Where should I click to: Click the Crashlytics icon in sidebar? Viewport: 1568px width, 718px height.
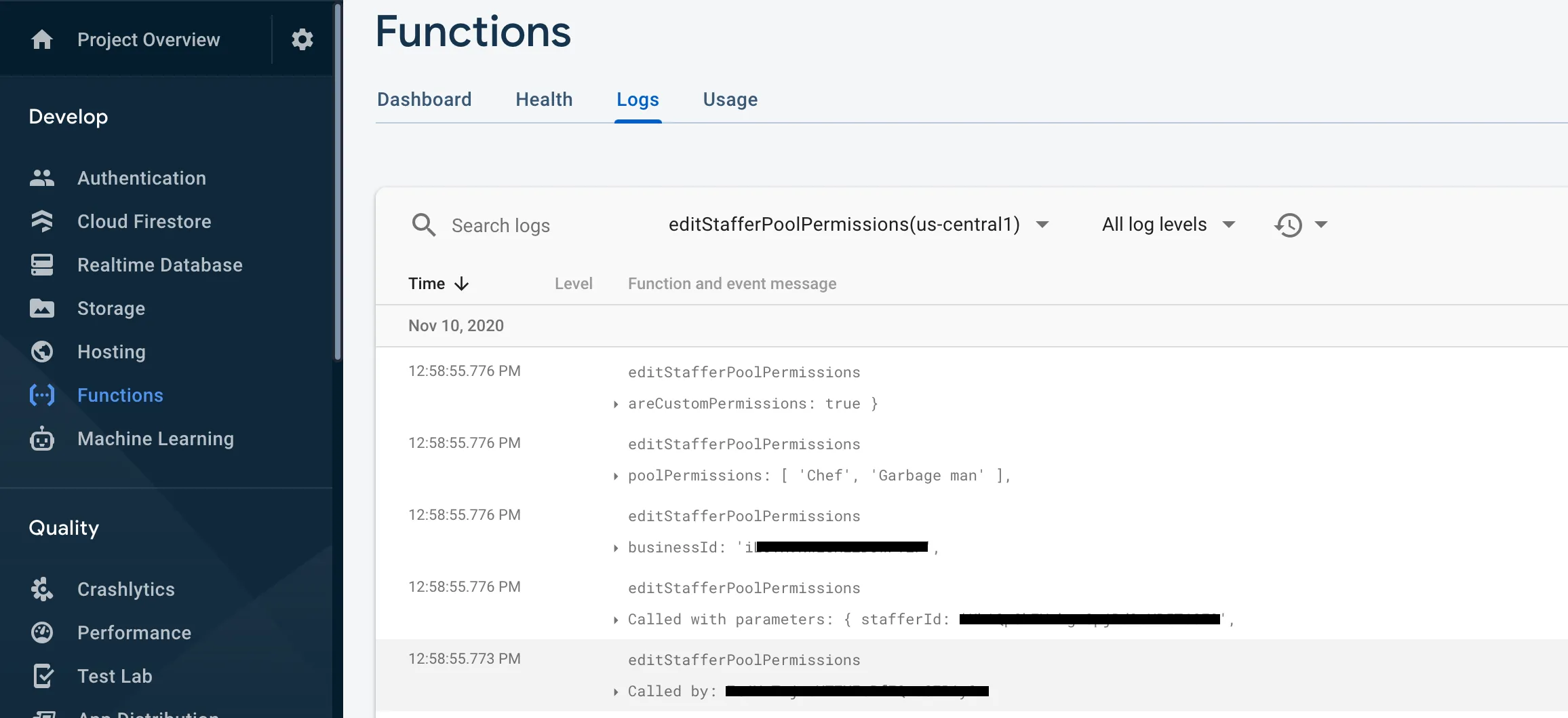coord(42,590)
